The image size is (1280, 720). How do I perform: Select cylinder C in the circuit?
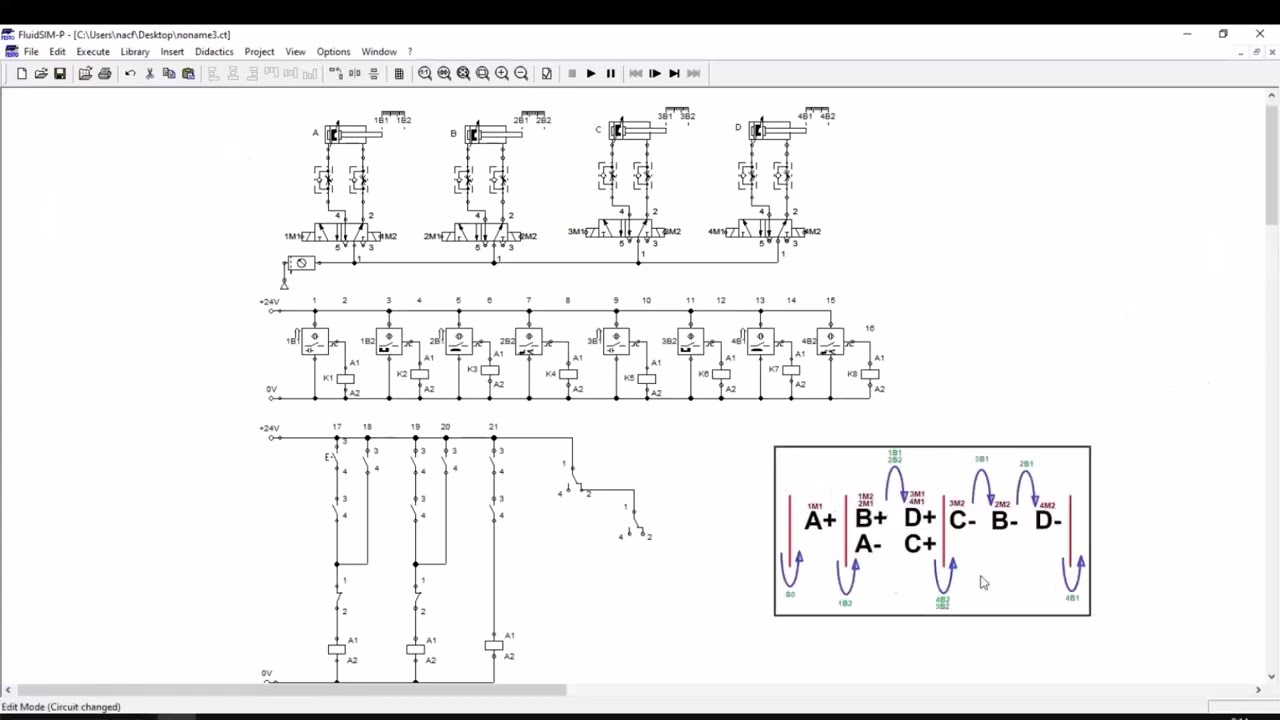(x=637, y=129)
